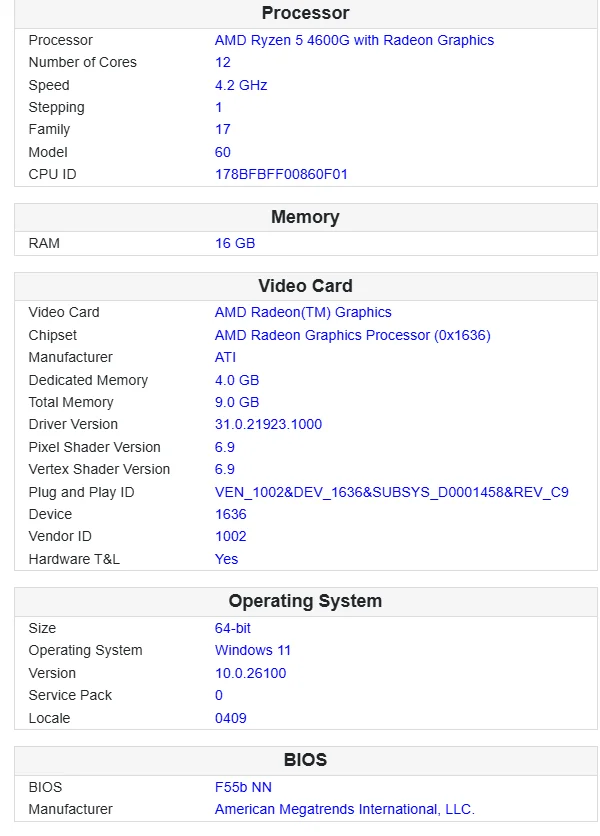Click the Hardware T&L label
This screenshot has width=600, height=836.
(74, 559)
